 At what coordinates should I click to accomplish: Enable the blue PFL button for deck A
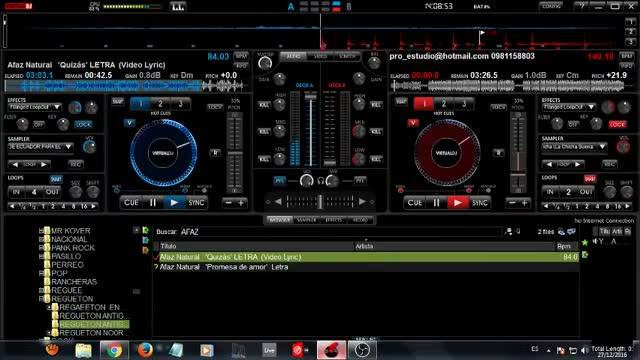point(280,180)
